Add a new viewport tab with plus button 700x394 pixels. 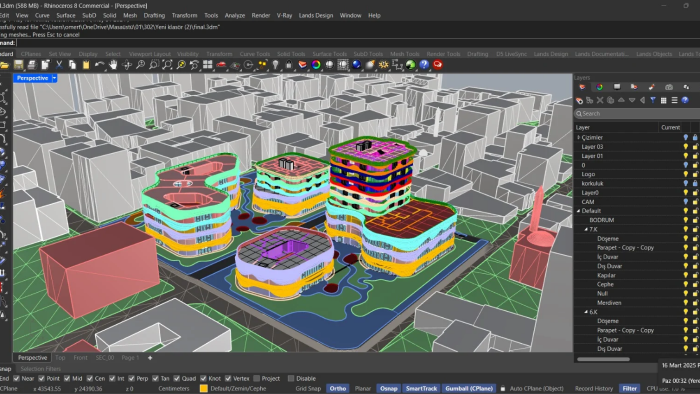(x=150, y=358)
